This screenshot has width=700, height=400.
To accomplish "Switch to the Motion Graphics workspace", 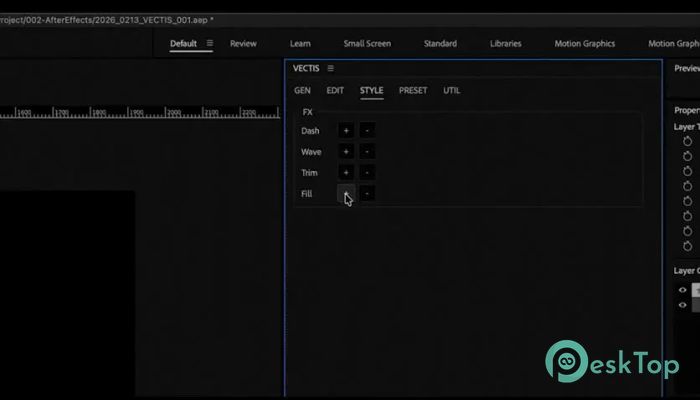I will pos(584,43).
